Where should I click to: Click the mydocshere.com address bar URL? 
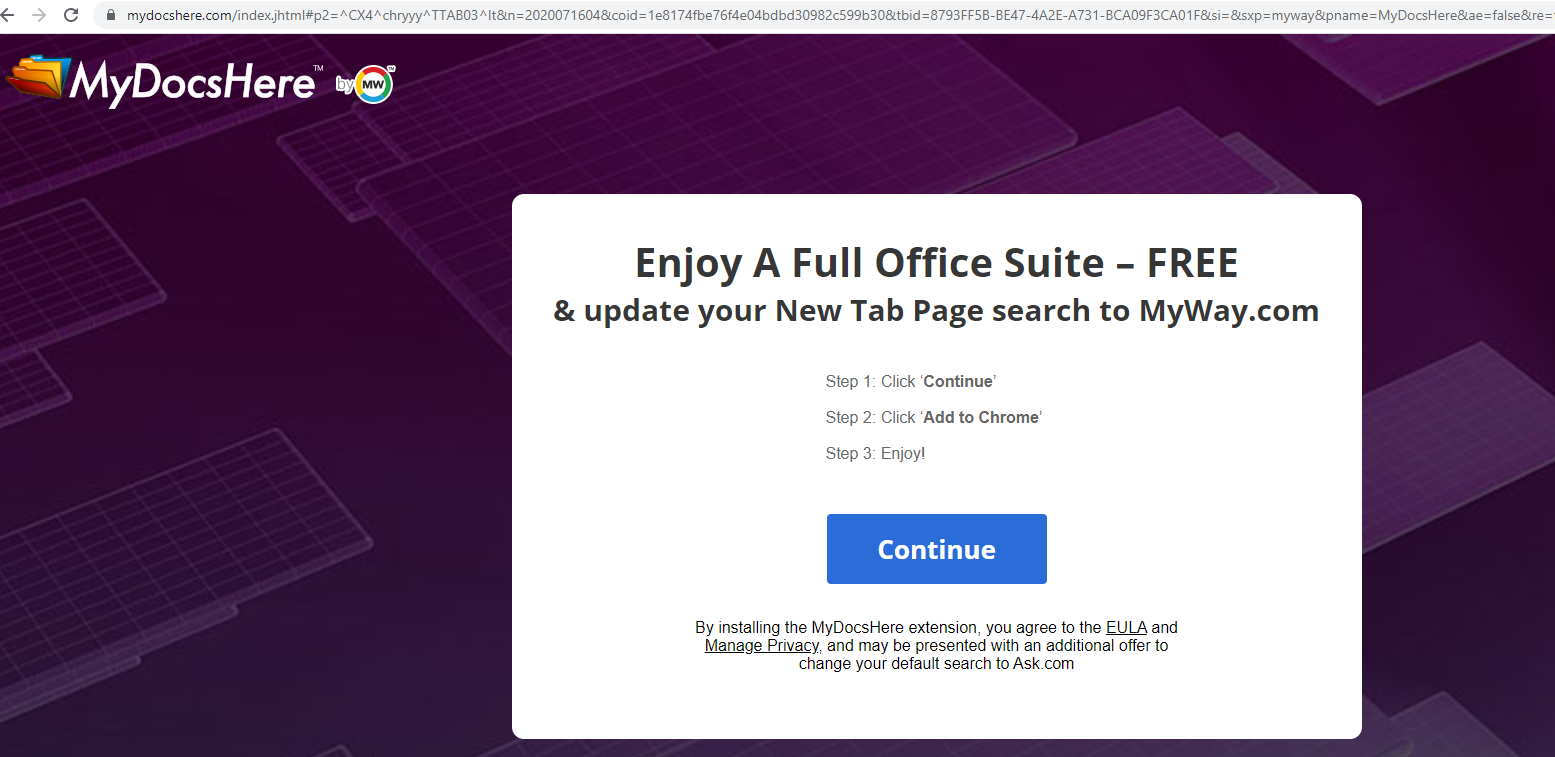[840, 15]
